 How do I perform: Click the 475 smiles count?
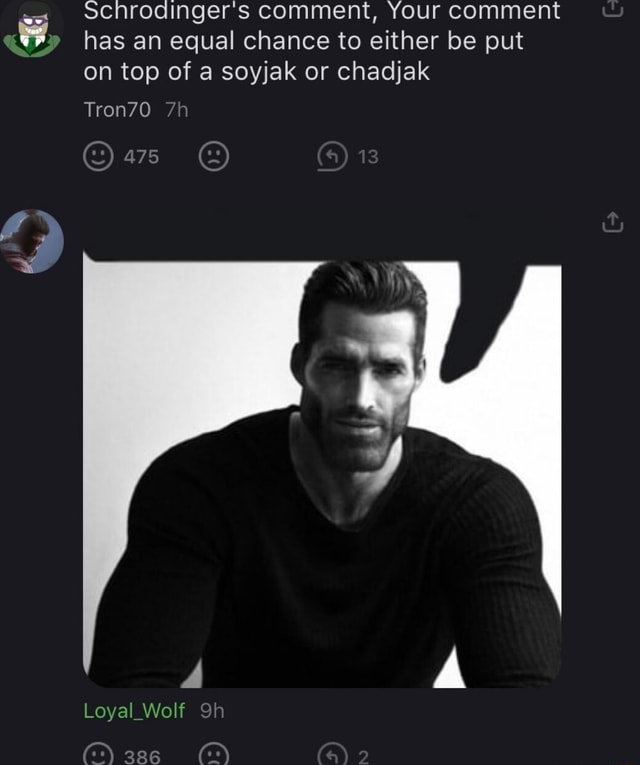[141, 156]
